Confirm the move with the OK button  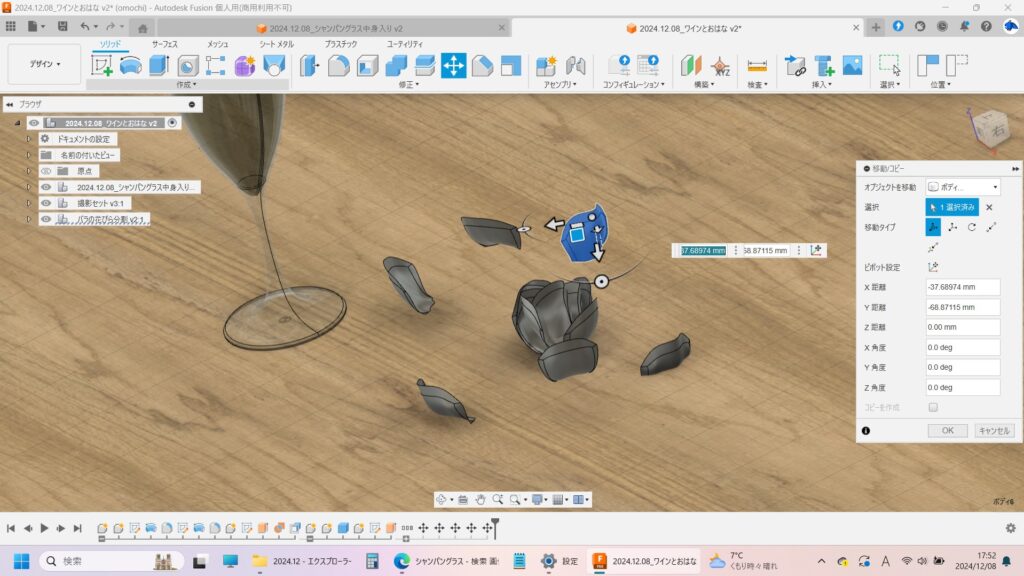pyautogui.click(x=946, y=431)
